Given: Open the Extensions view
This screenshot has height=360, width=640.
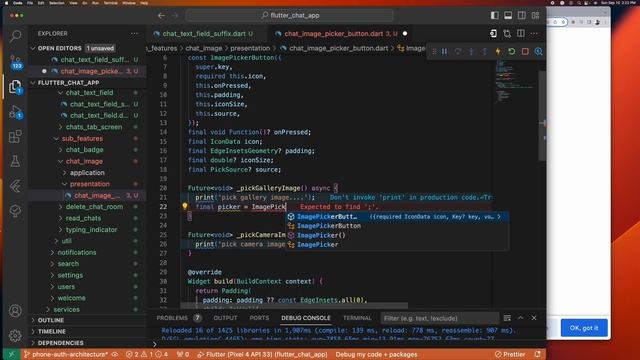Looking at the screenshot, I should click(x=16, y=136).
